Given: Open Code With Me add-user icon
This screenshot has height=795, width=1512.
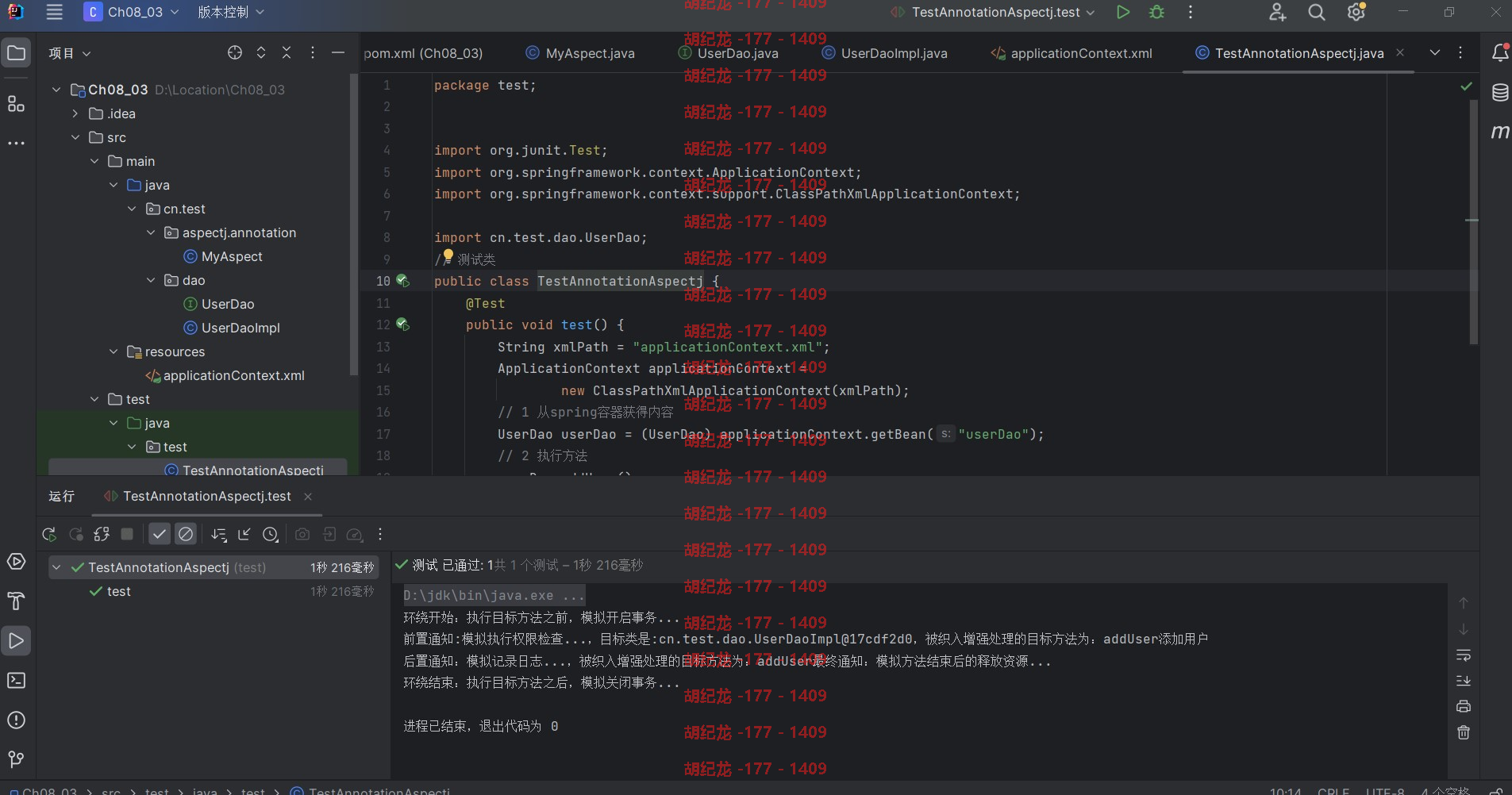Looking at the screenshot, I should pos(1277,12).
